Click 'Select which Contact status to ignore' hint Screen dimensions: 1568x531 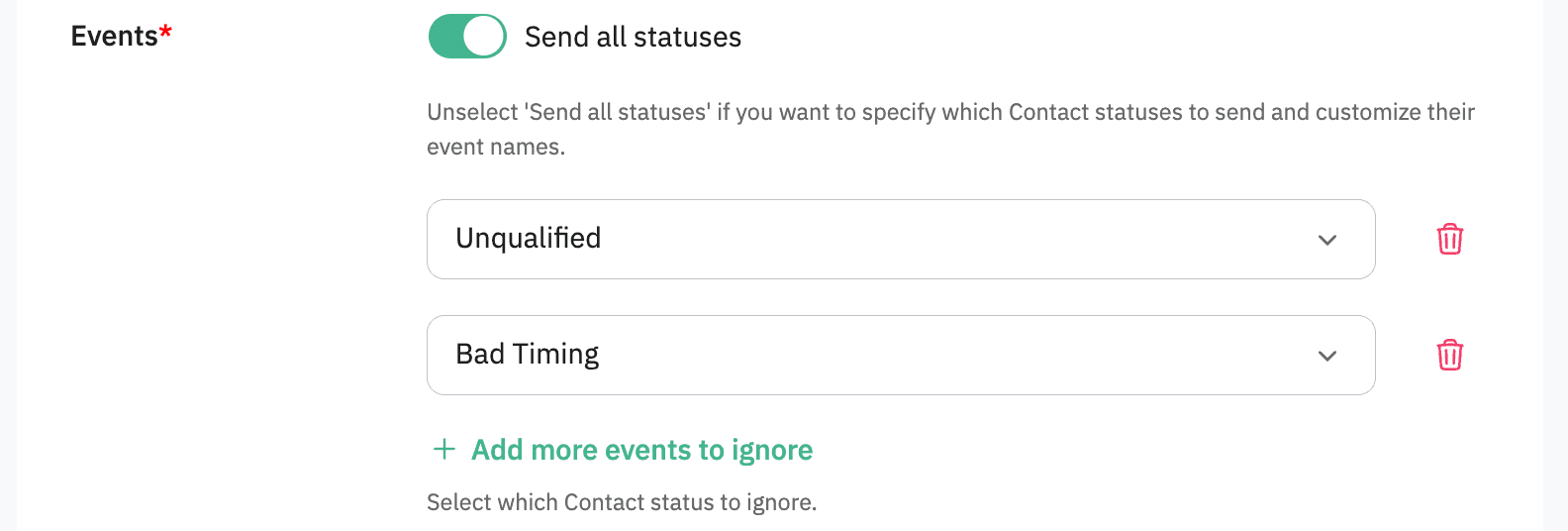tap(622, 502)
